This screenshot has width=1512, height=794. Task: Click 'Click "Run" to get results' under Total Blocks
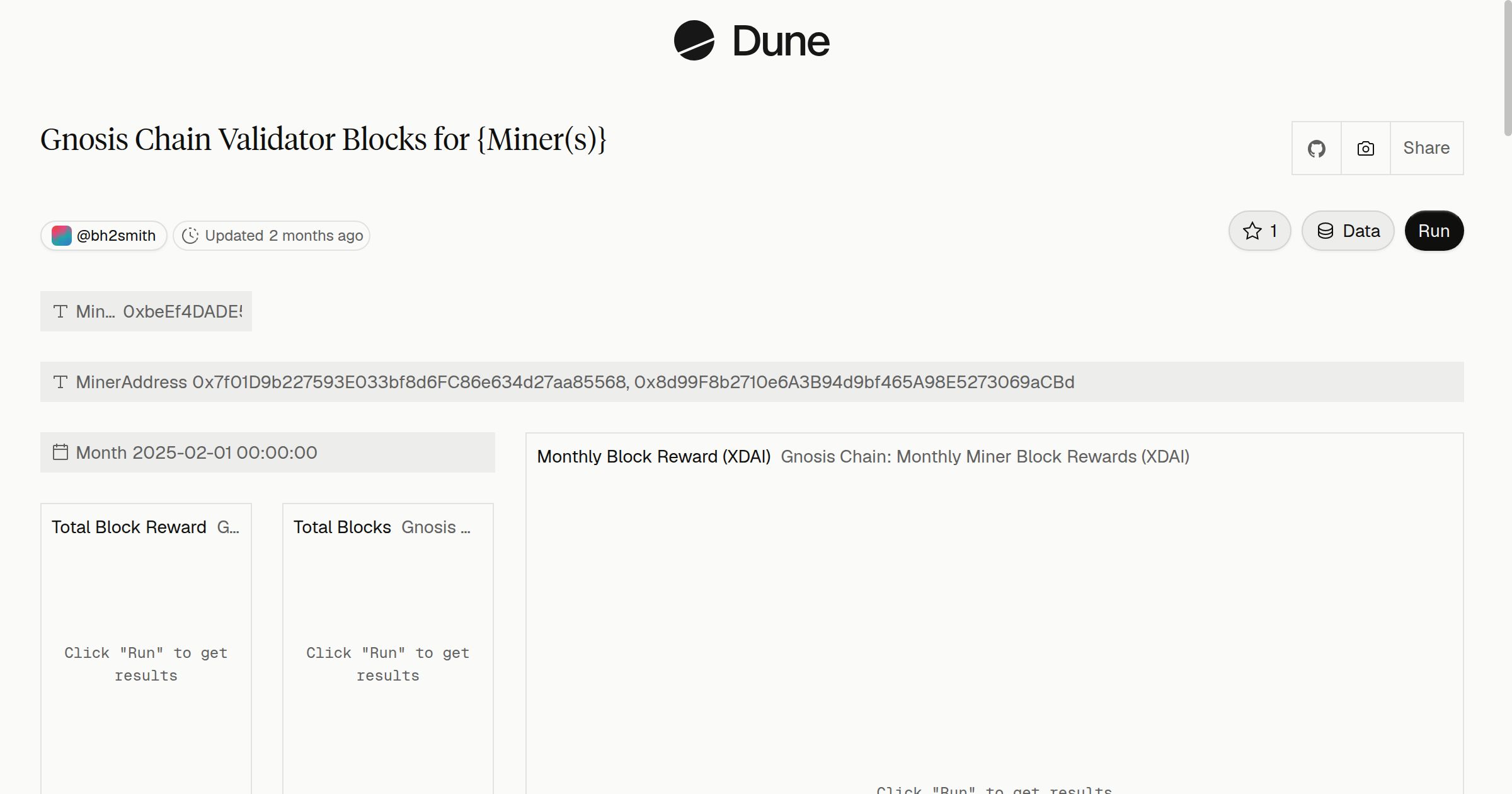point(388,664)
